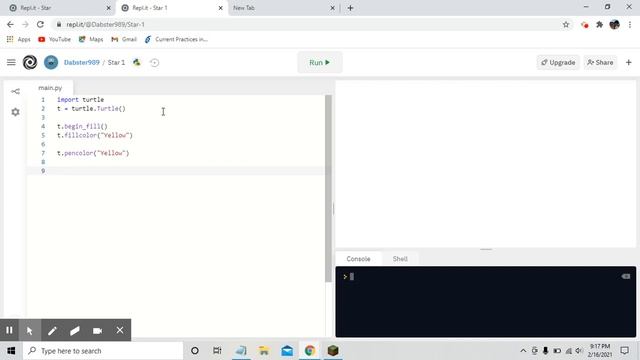This screenshot has height=360, width=640.
Task: Click the plus icon next to Share
Action: [x=629, y=62]
